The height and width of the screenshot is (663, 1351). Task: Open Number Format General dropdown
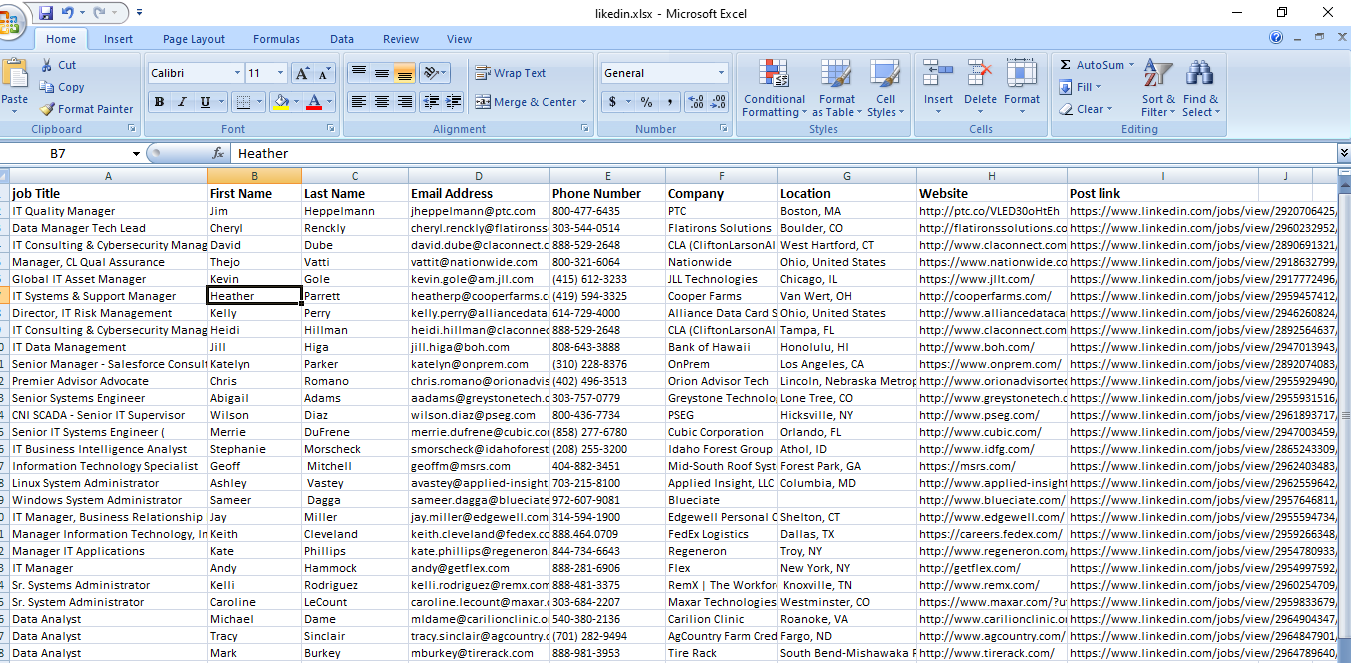point(721,73)
